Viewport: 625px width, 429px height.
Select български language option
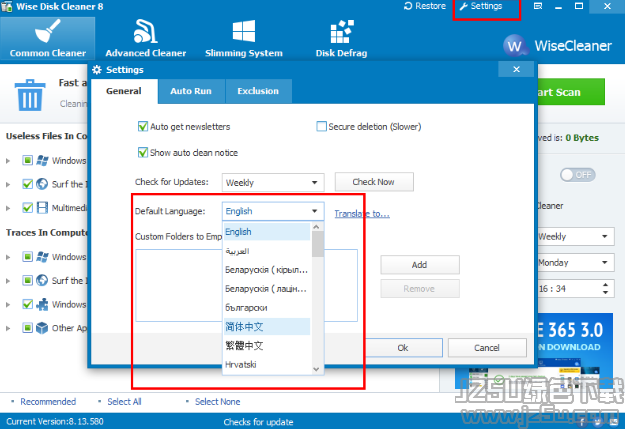click(267, 308)
